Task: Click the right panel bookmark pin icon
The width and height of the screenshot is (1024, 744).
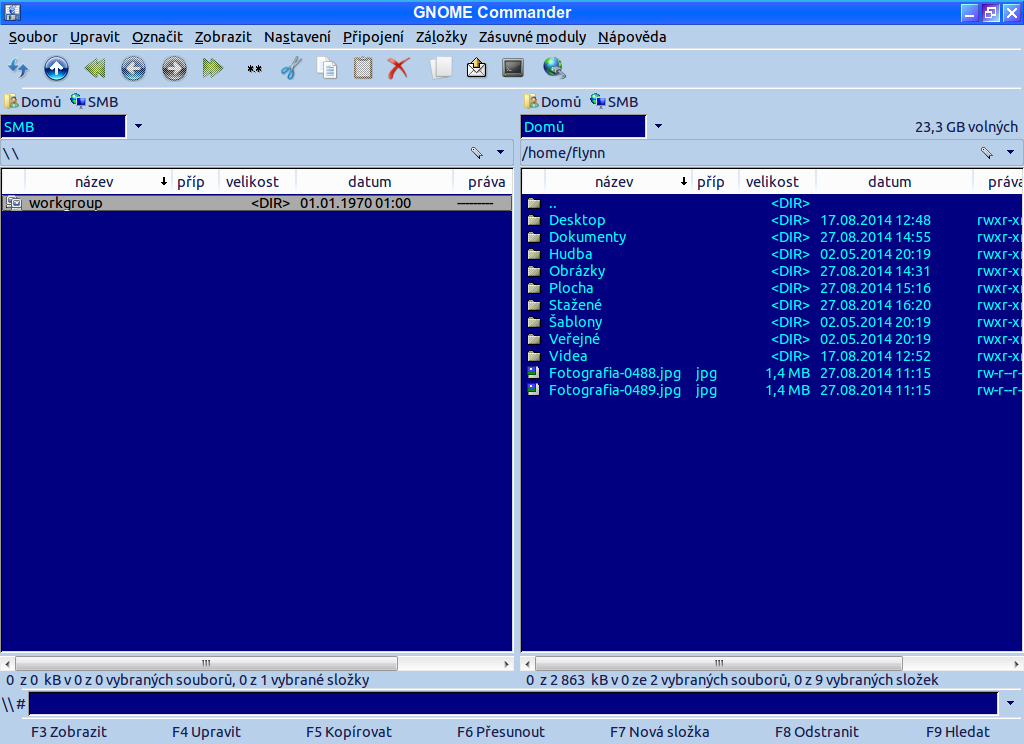Action: point(987,153)
